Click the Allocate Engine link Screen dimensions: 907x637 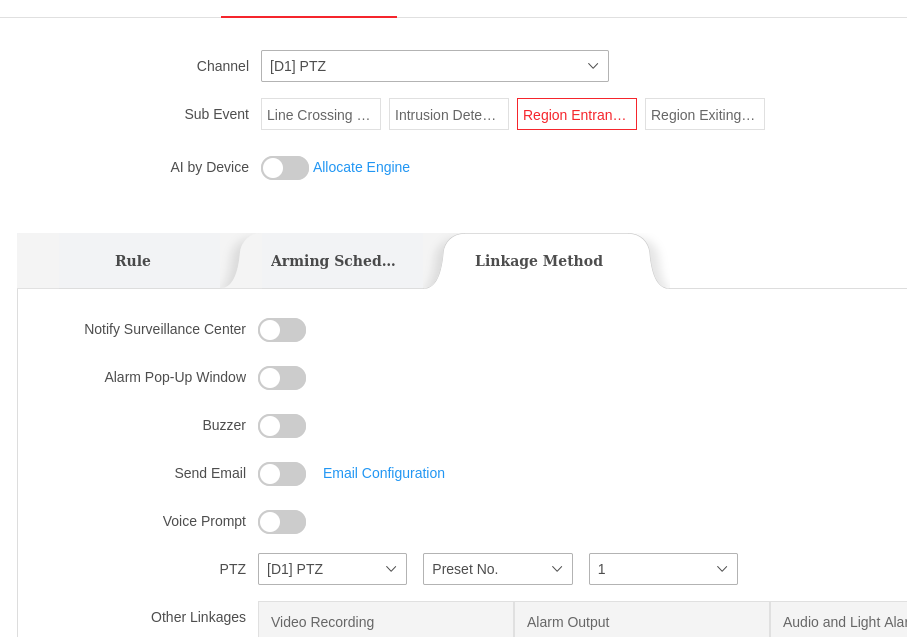361,167
